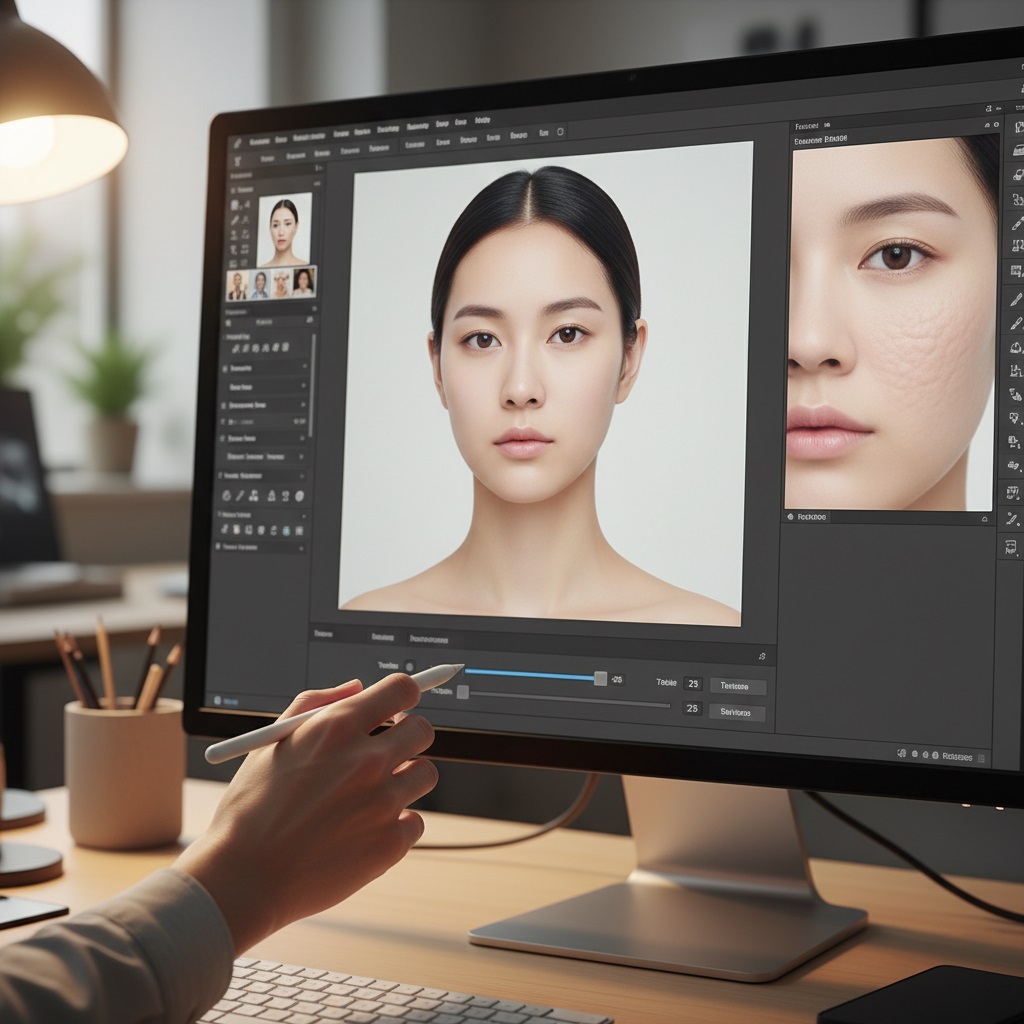Switch to the middle tab above the slider panel
Viewport: 1024px width, 1024px height.
pos(384,636)
